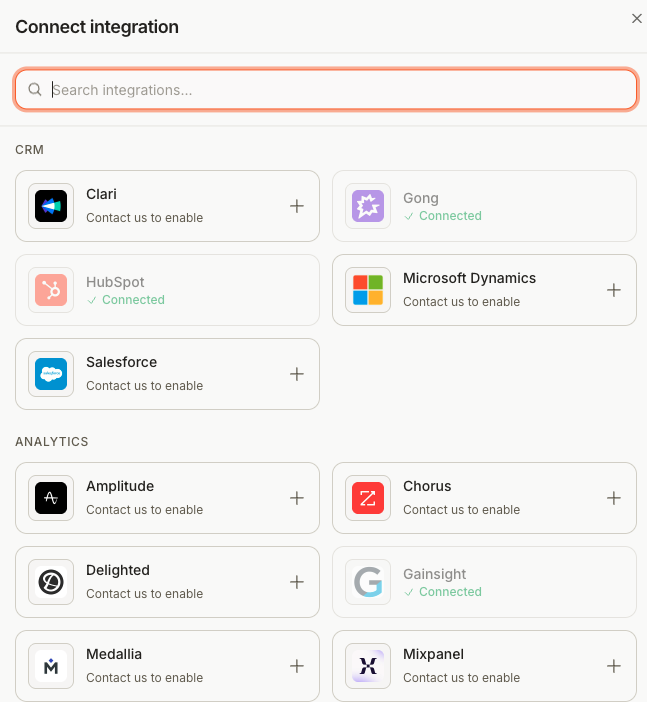Click the Amplitude integration name
The image size is (647, 702).
pos(120,486)
